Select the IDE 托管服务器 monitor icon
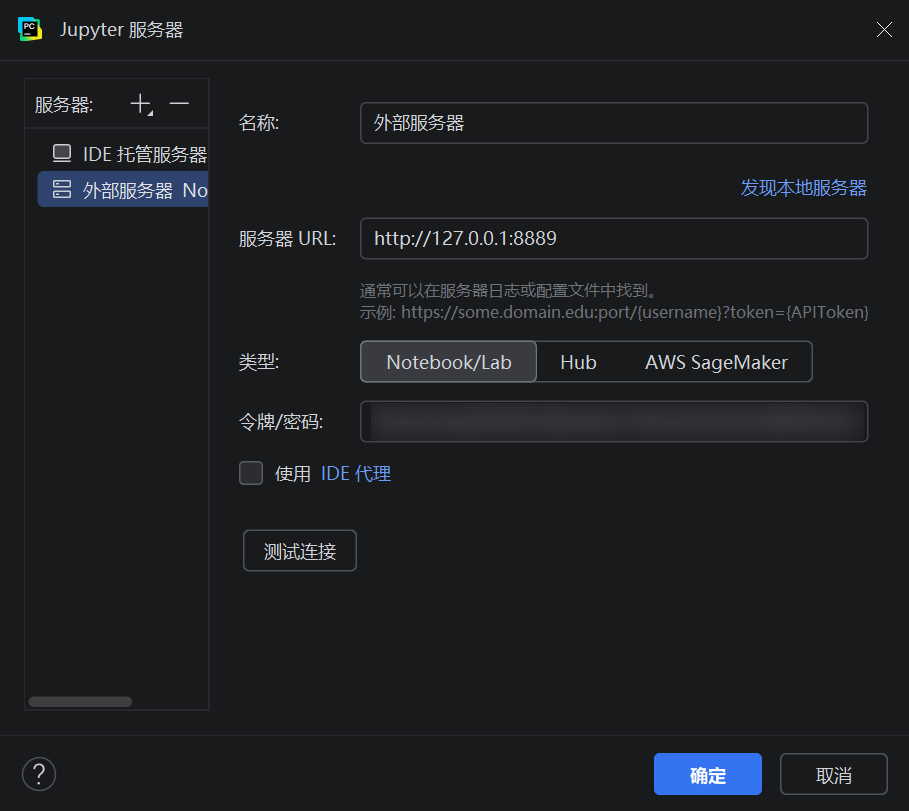Image resolution: width=909 pixels, height=811 pixels. tap(62, 154)
